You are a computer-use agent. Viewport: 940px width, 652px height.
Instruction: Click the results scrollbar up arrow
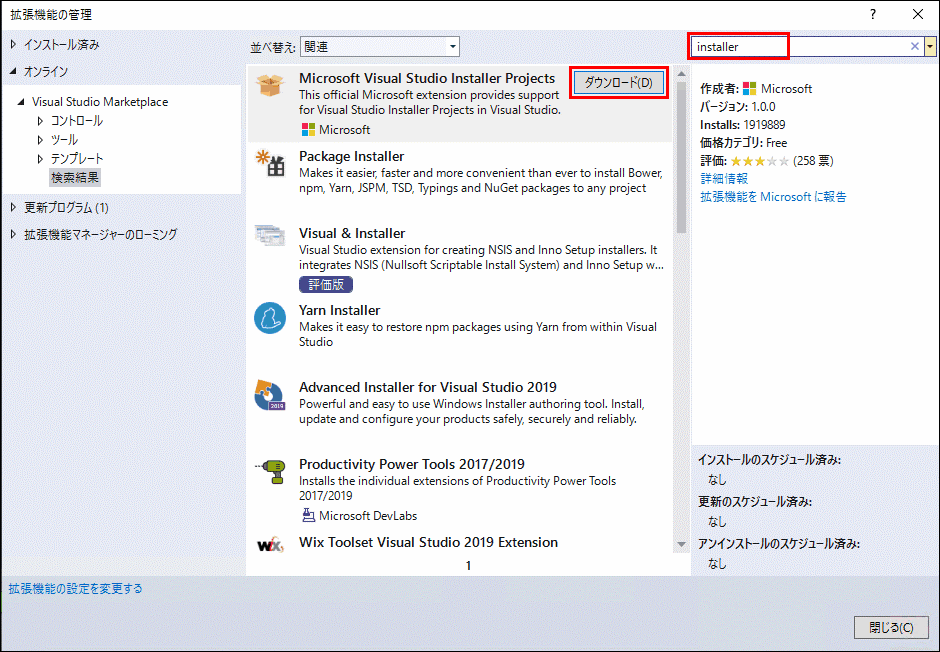681,74
